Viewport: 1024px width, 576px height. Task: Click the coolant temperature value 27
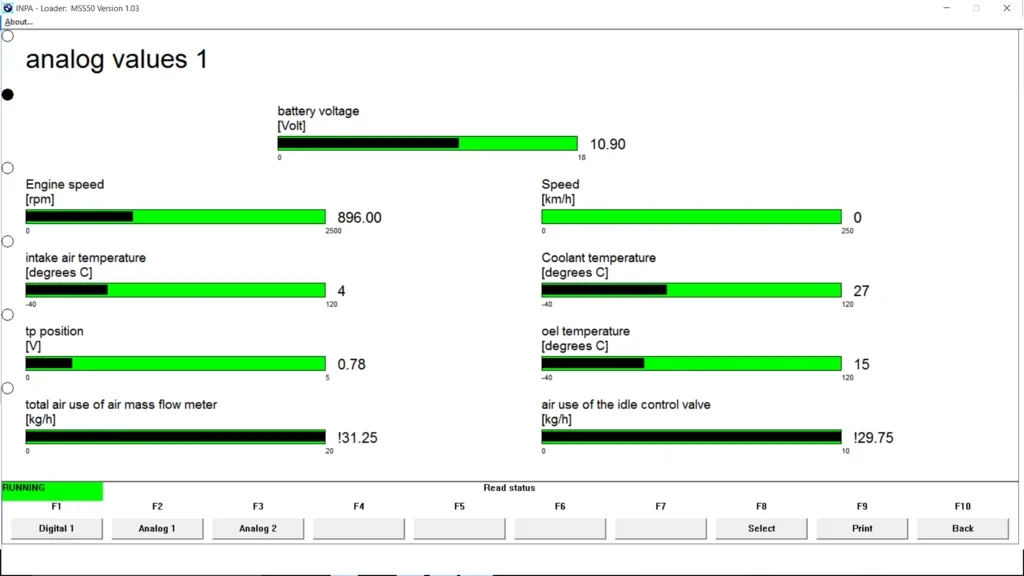point(861,291)
